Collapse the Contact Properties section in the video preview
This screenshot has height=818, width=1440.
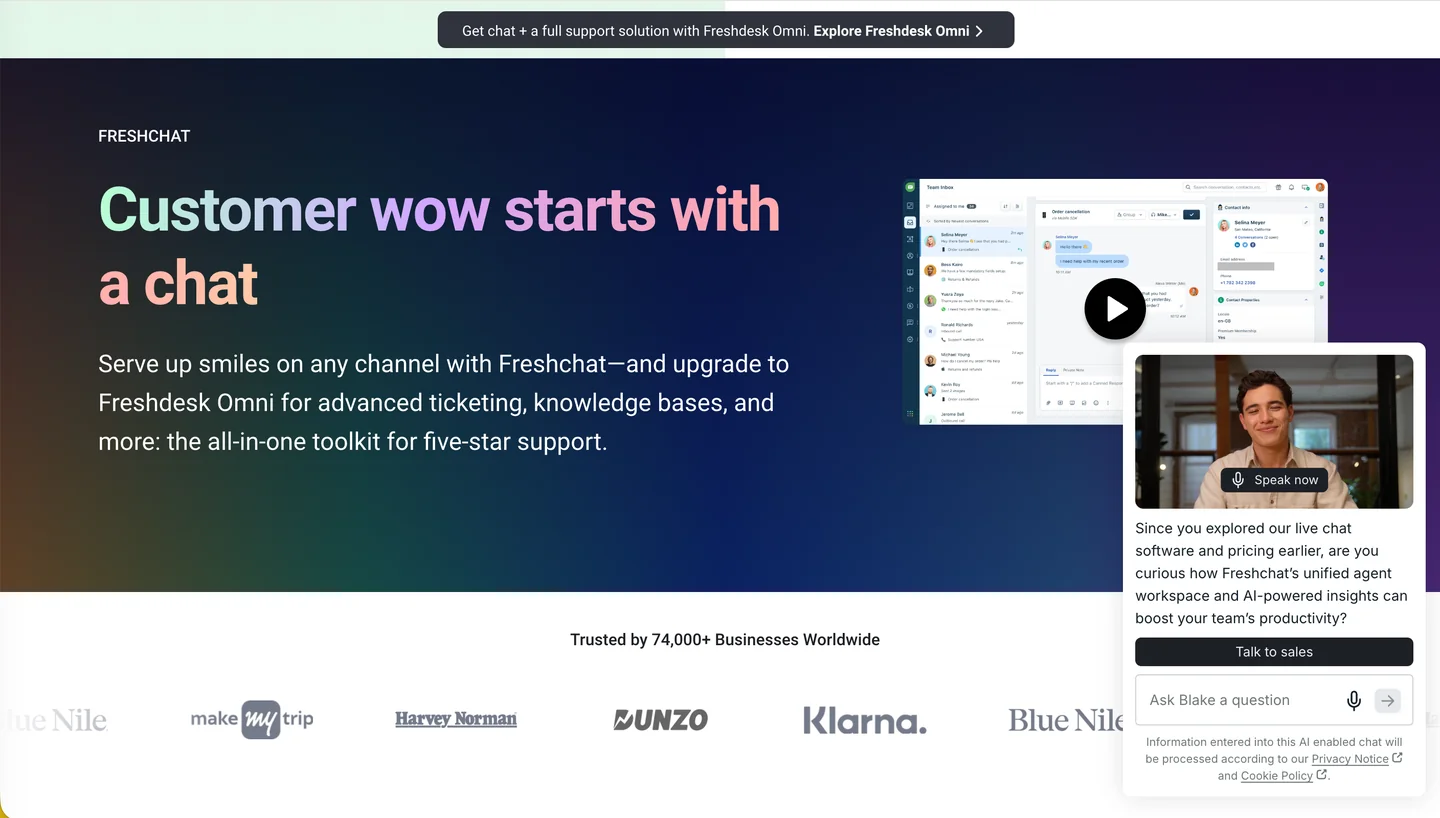(1306, 299)
